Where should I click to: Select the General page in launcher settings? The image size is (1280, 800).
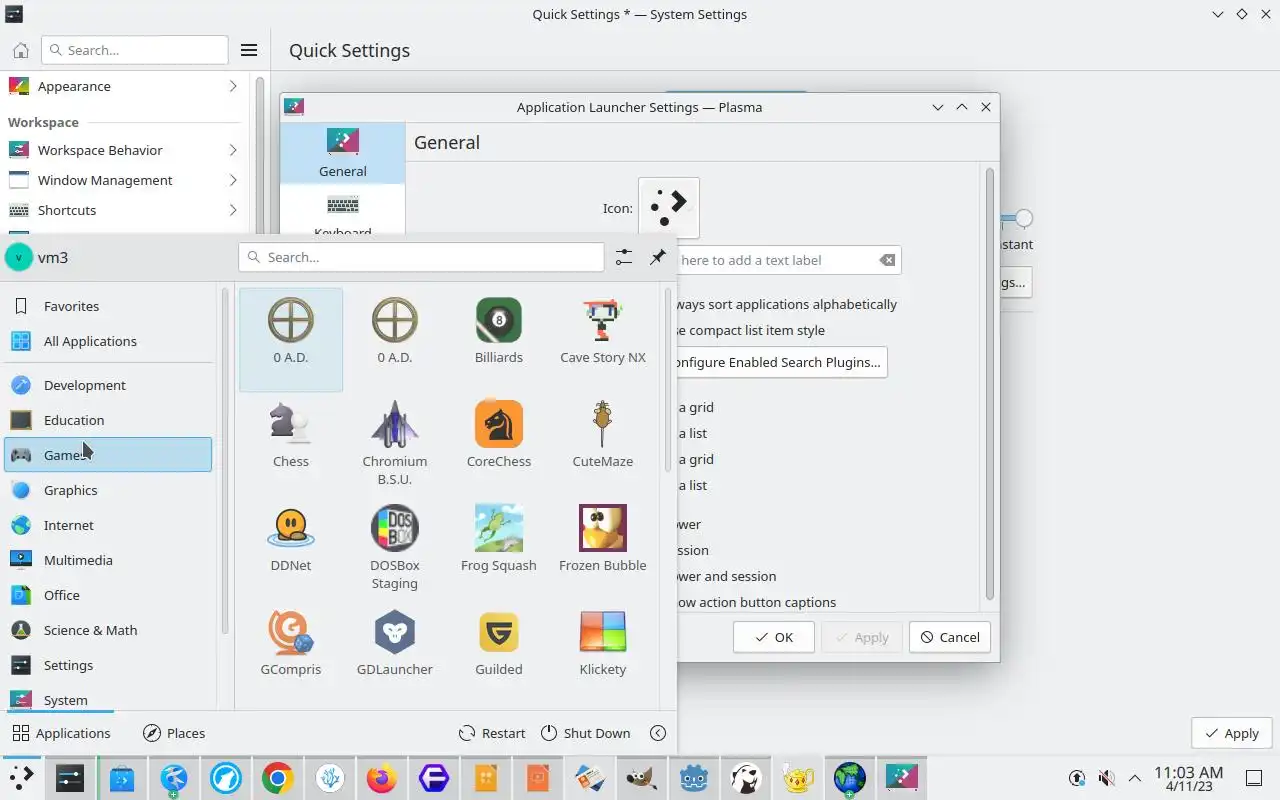[343, 153]
